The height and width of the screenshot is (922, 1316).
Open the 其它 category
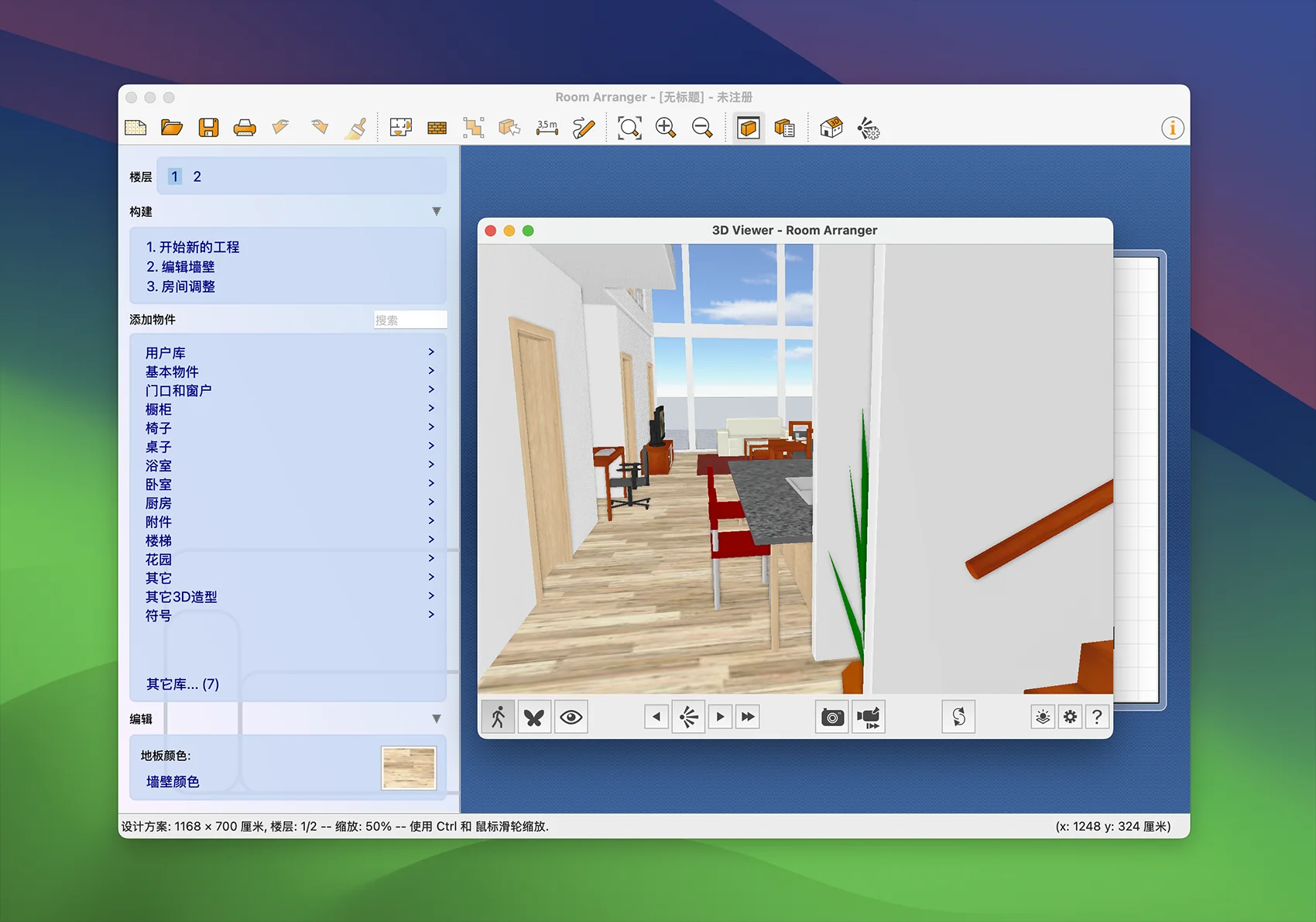coord(290,578)
